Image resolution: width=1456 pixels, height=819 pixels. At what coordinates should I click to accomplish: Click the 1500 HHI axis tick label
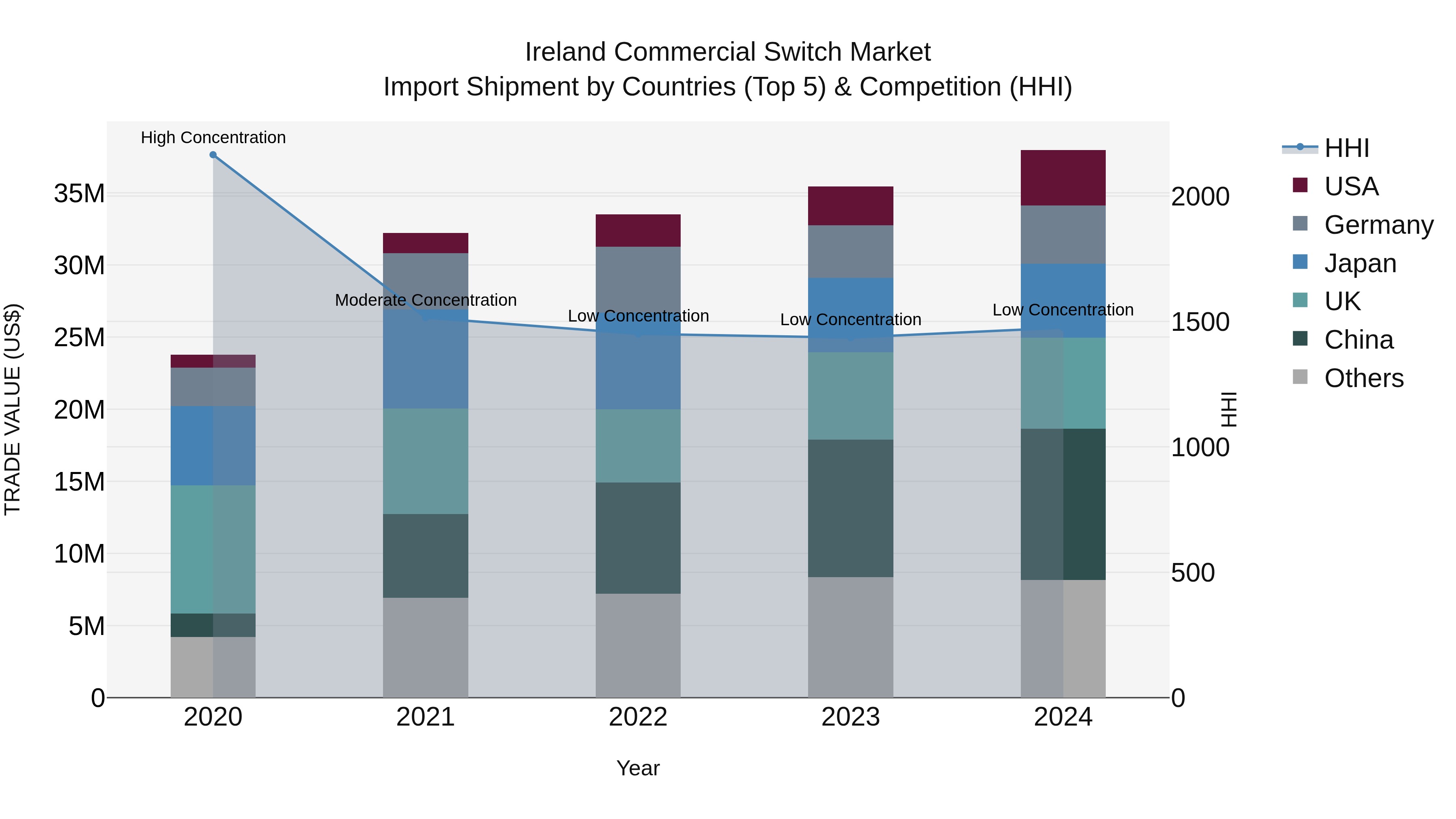click(x=1200, y=322)
